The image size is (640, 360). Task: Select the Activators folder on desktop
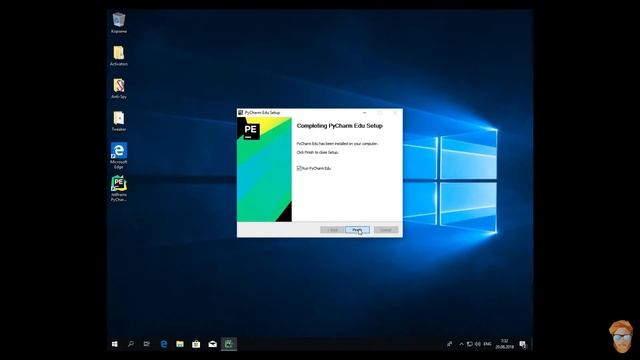[119, 56]
